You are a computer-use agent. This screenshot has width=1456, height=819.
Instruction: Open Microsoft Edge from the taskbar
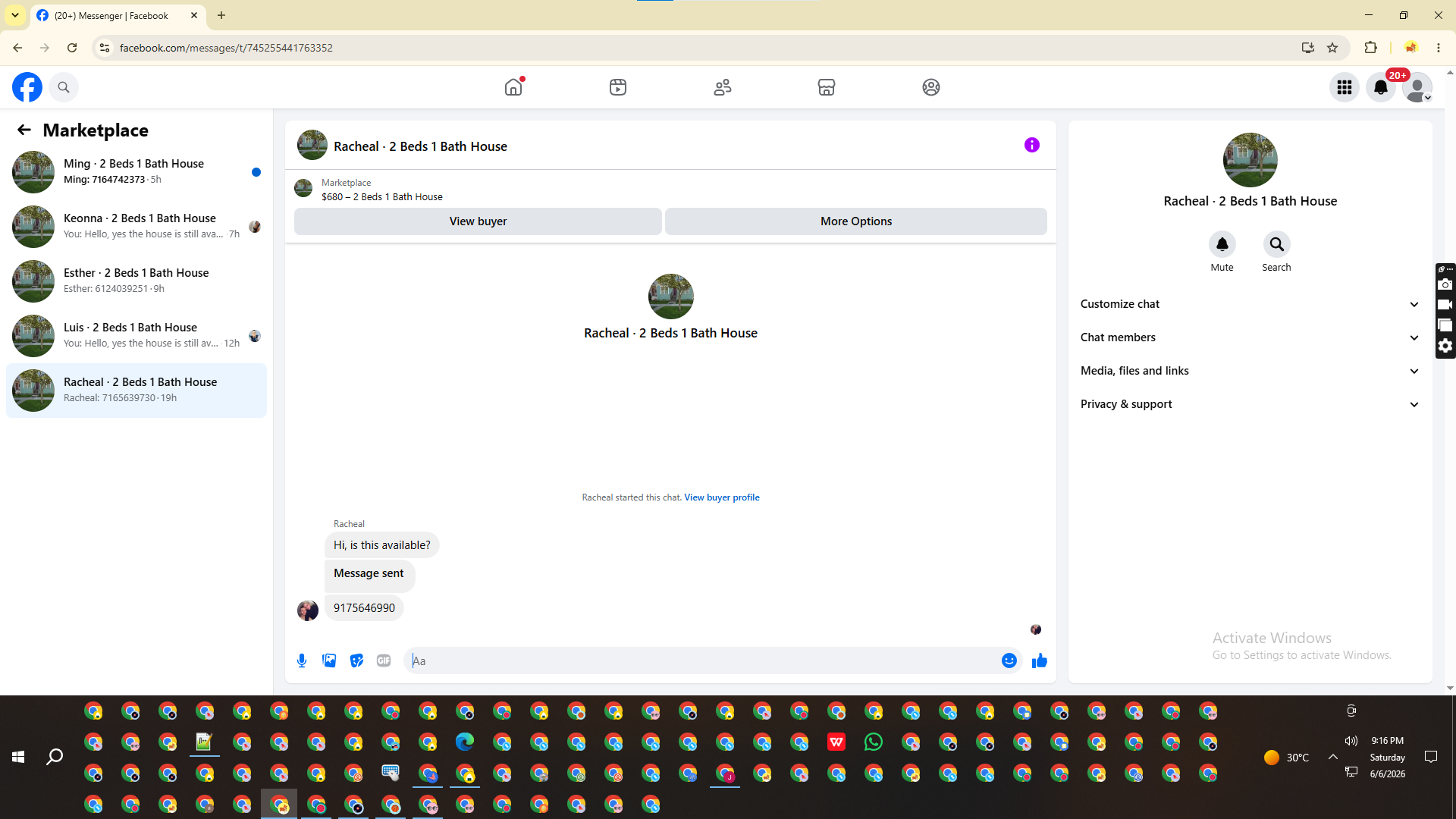point(465,742)
